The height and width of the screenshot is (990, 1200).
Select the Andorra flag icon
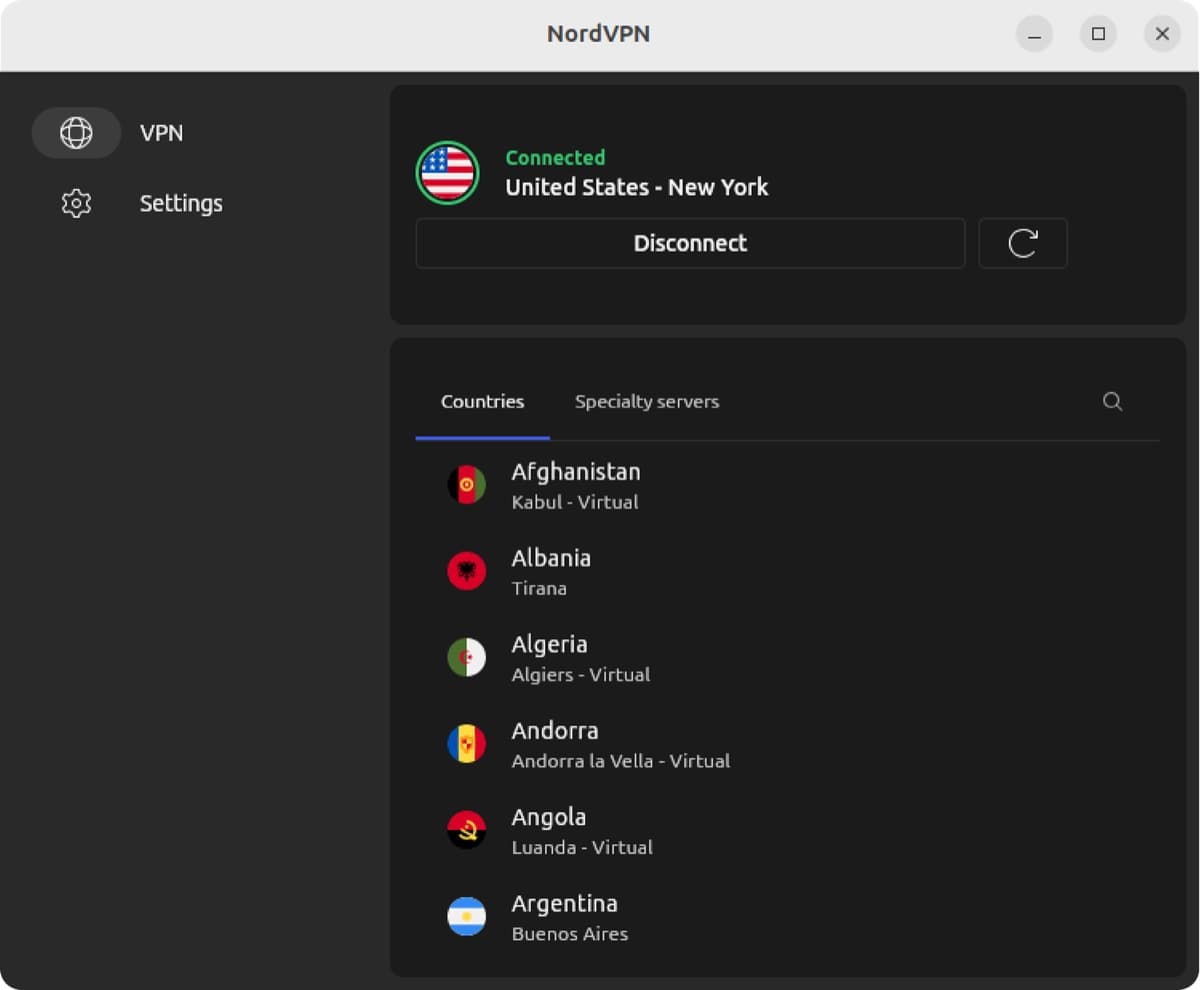pos(466,744)
